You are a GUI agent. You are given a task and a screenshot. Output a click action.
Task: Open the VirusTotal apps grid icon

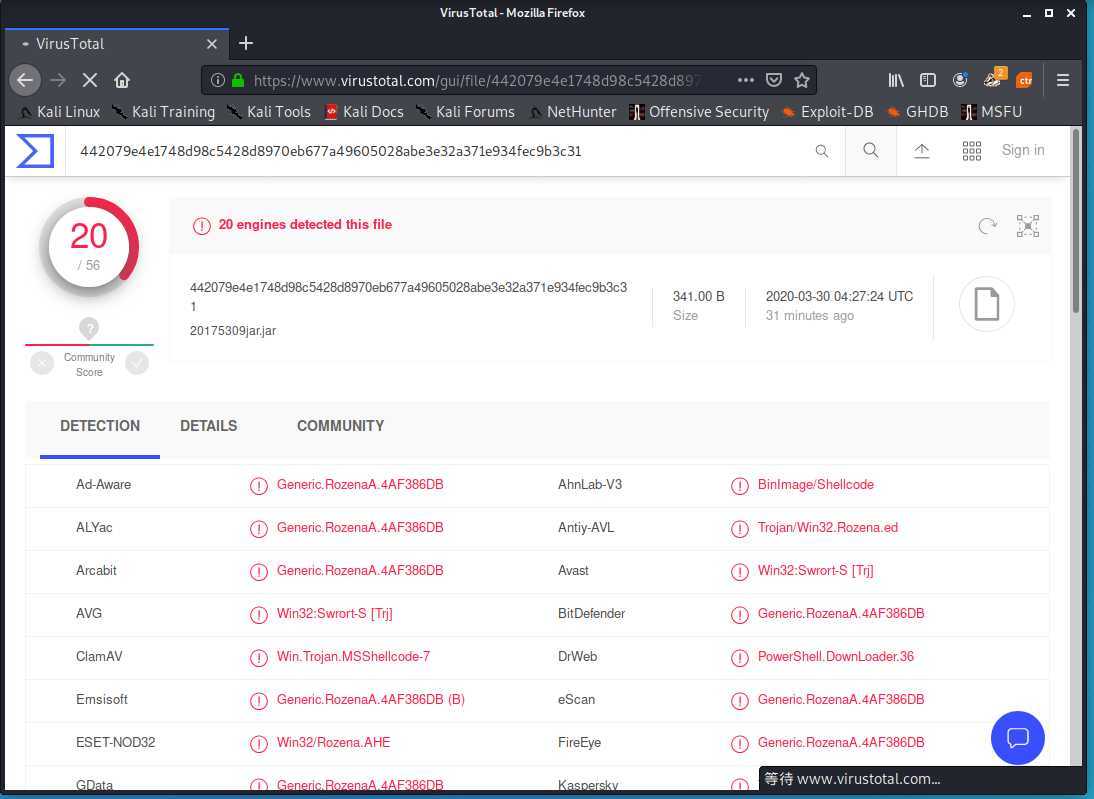[x=972, y=151]
